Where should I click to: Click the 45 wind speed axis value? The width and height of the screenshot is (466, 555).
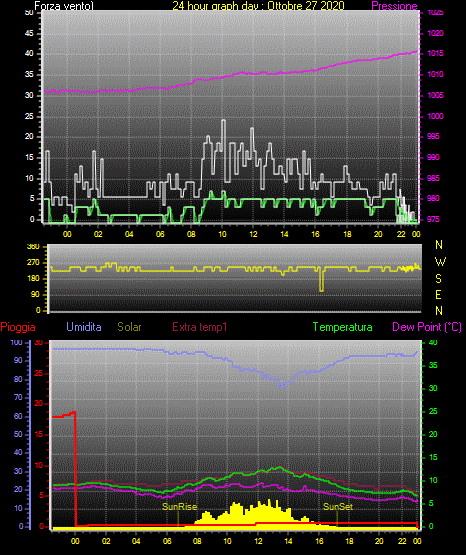pyautogui.click(x=29, y=34)
